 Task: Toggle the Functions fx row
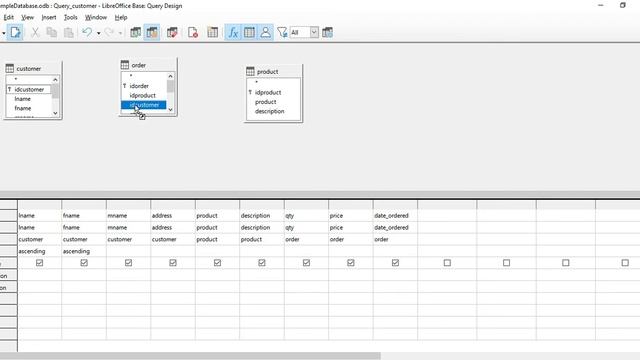tap(233, 32)
